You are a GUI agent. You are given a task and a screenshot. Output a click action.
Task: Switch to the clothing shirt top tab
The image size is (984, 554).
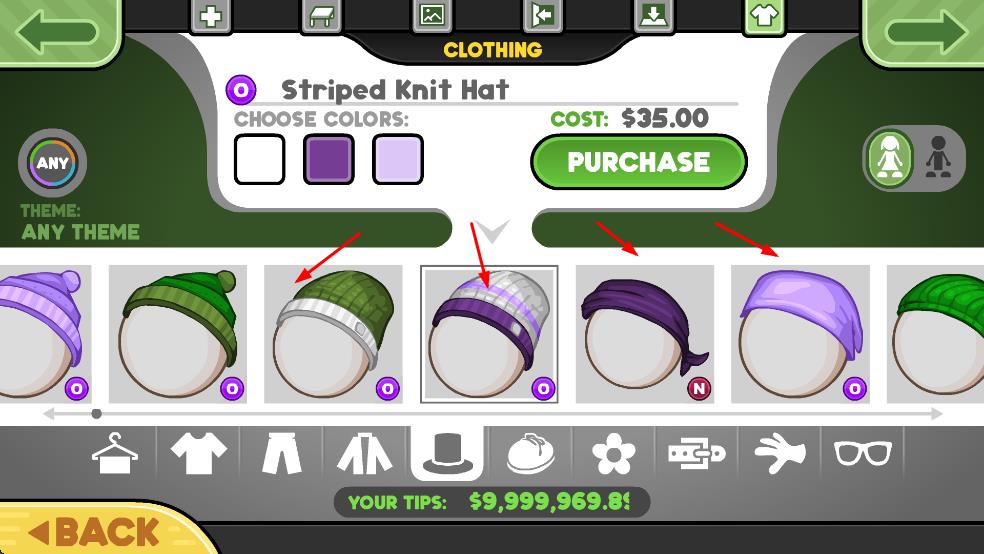point(764,16)
